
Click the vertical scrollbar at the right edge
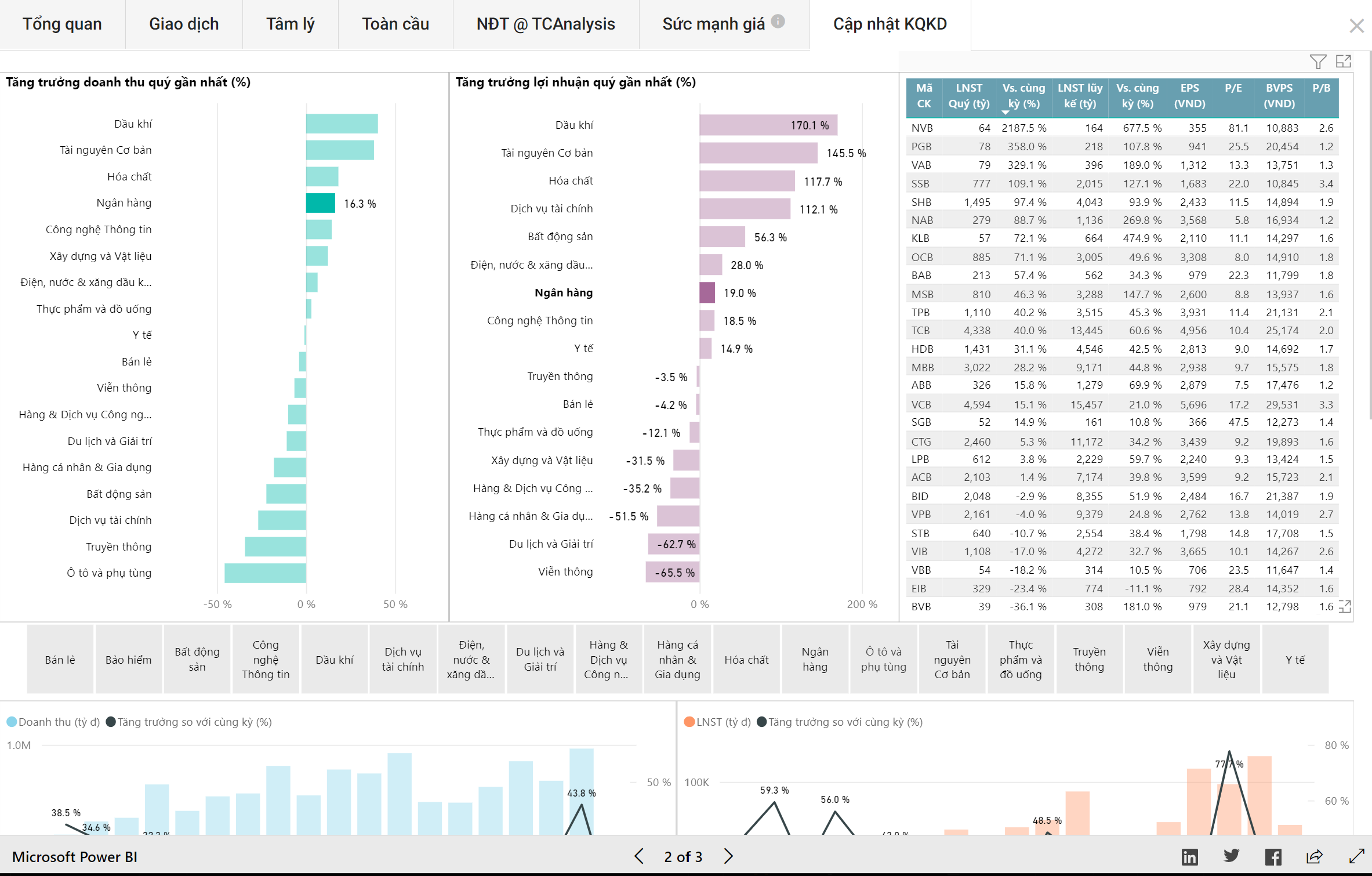[1370, 235]
